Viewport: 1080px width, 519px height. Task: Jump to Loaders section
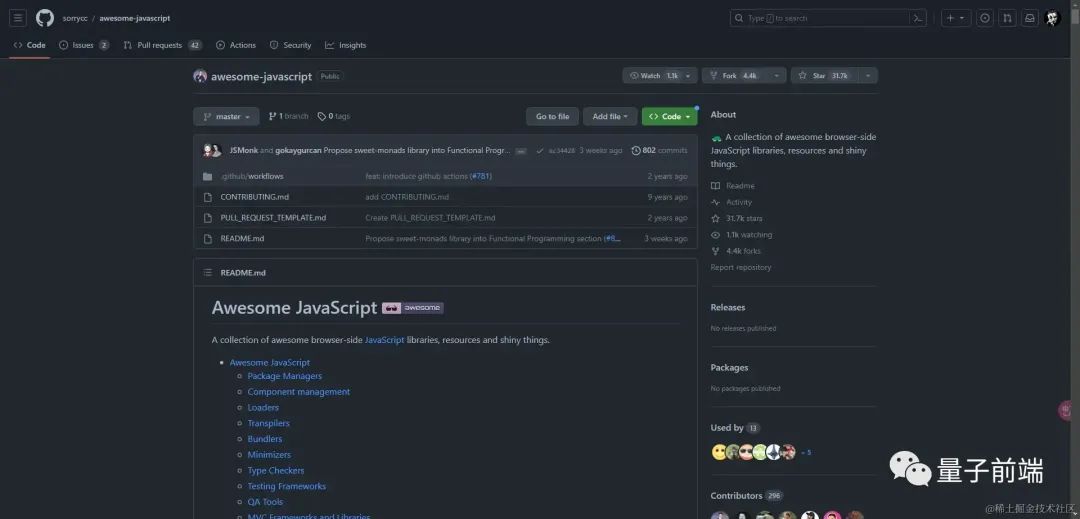[x=263, y=407]
